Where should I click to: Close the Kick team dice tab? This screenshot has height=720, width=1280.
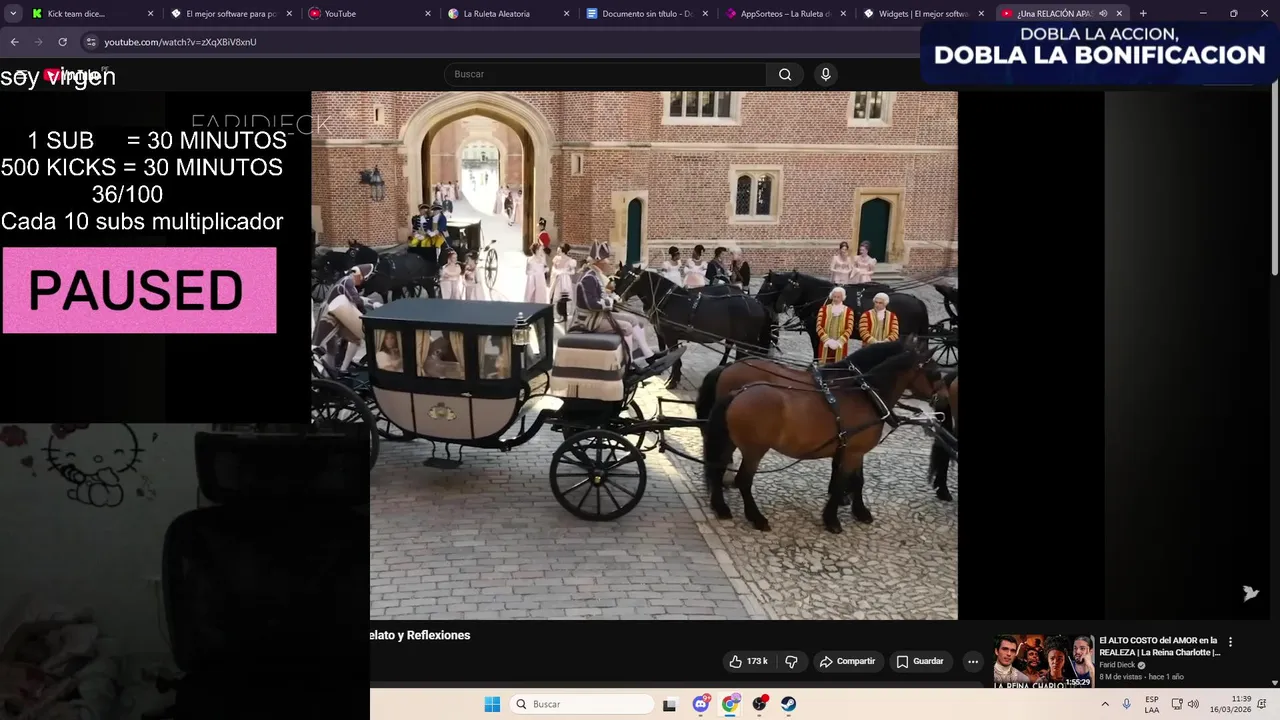pyautogui.click(x=151, y=13)
